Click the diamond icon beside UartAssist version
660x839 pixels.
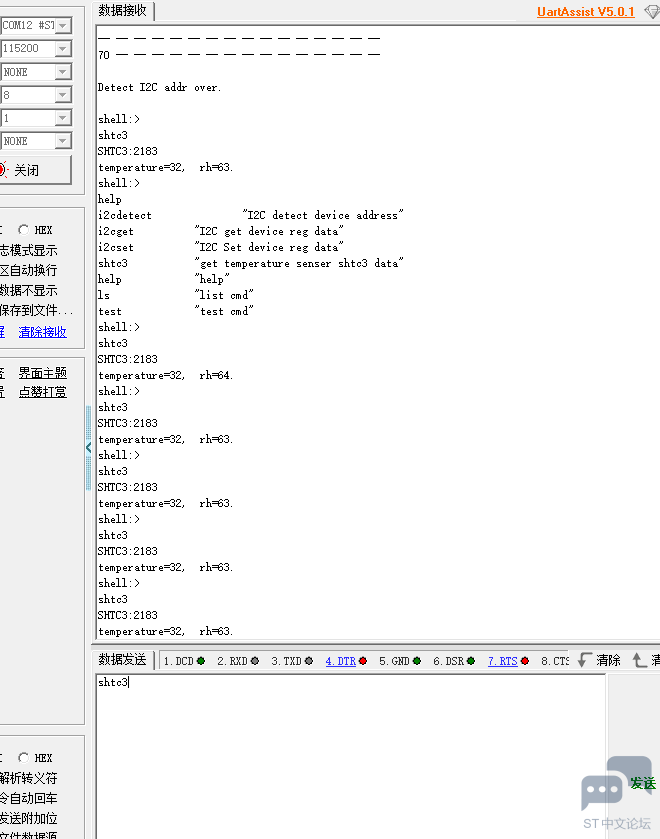pos(651,12)
